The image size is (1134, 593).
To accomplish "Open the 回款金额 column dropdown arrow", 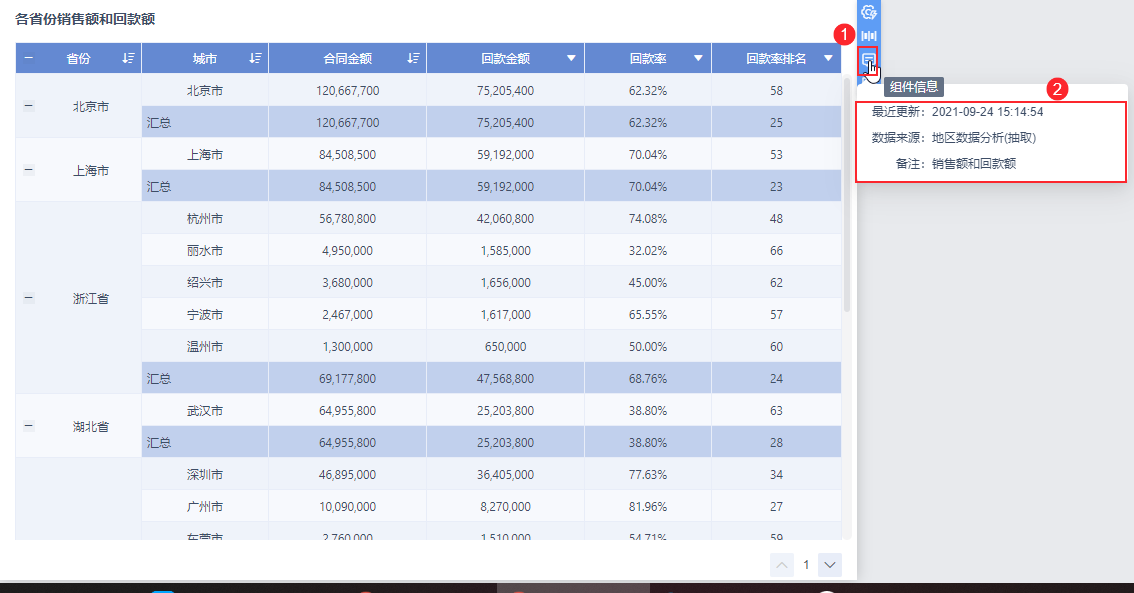I will coord(571,59).
